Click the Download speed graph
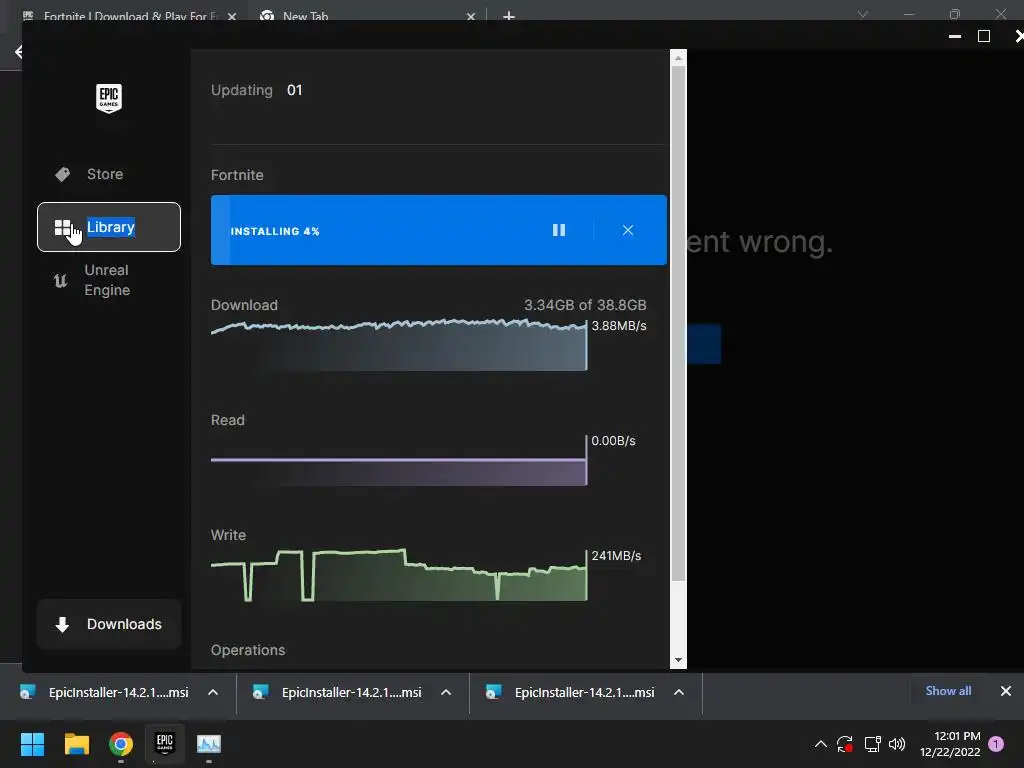 (x=398, y=345)
